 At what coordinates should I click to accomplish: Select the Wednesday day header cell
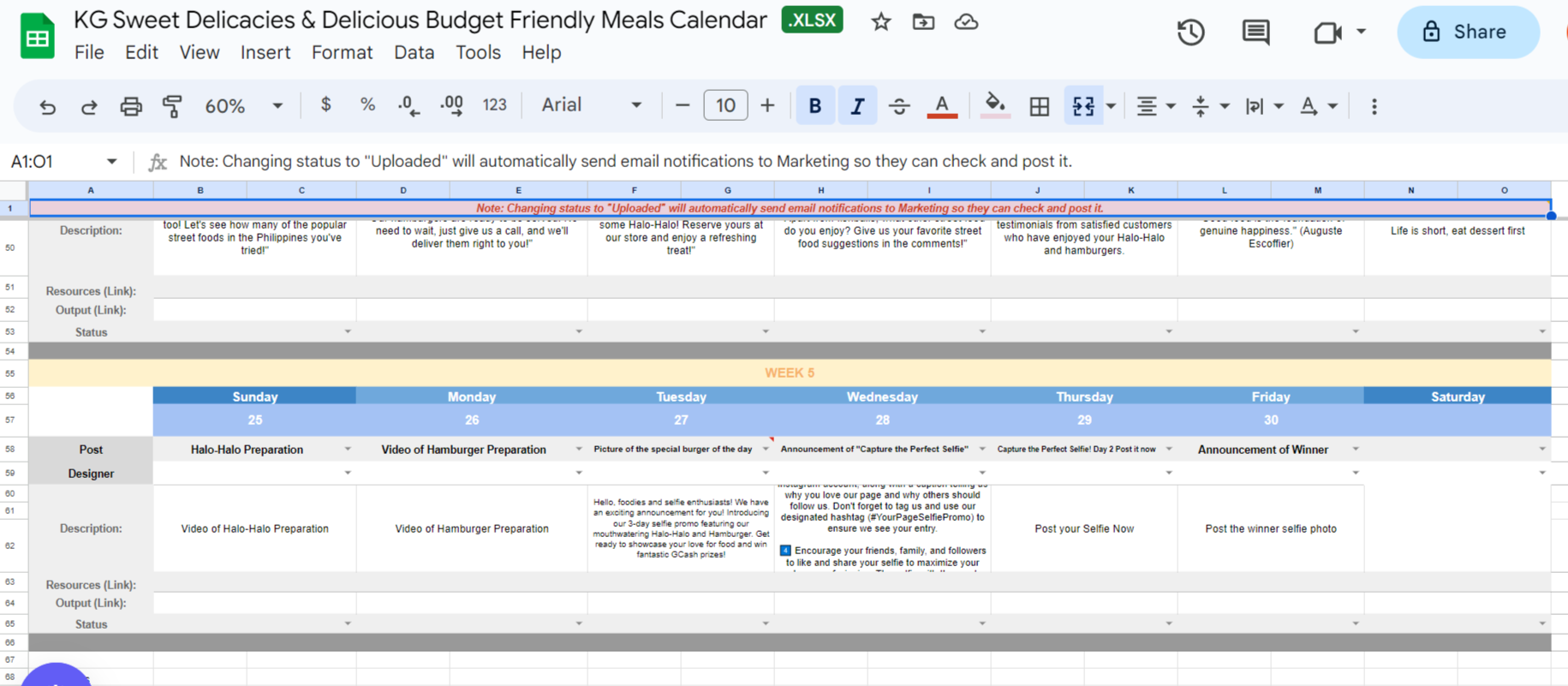click(x=882, y=397)
